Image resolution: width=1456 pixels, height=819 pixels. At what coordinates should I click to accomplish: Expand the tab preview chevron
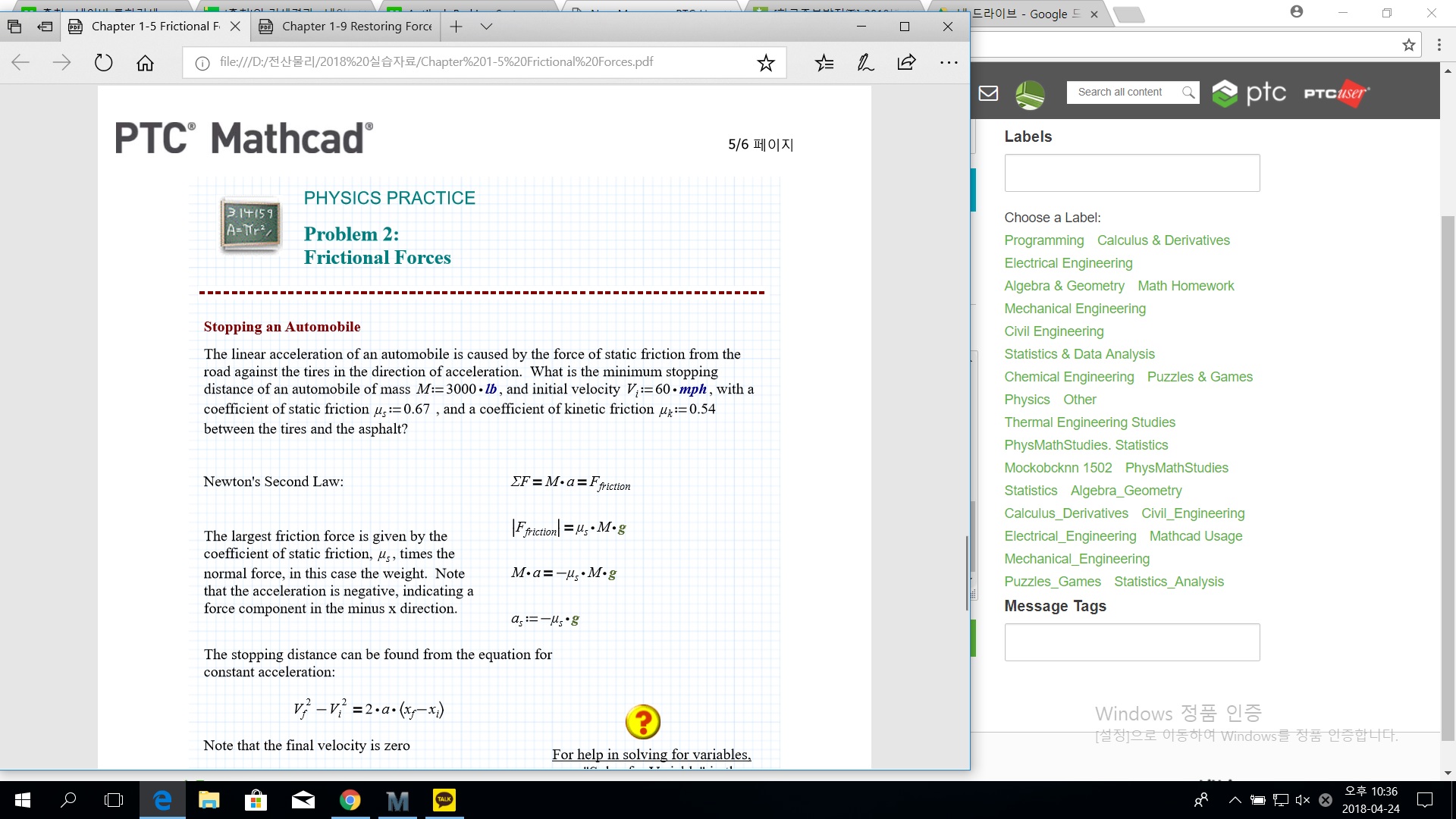(x=487, y=27)
